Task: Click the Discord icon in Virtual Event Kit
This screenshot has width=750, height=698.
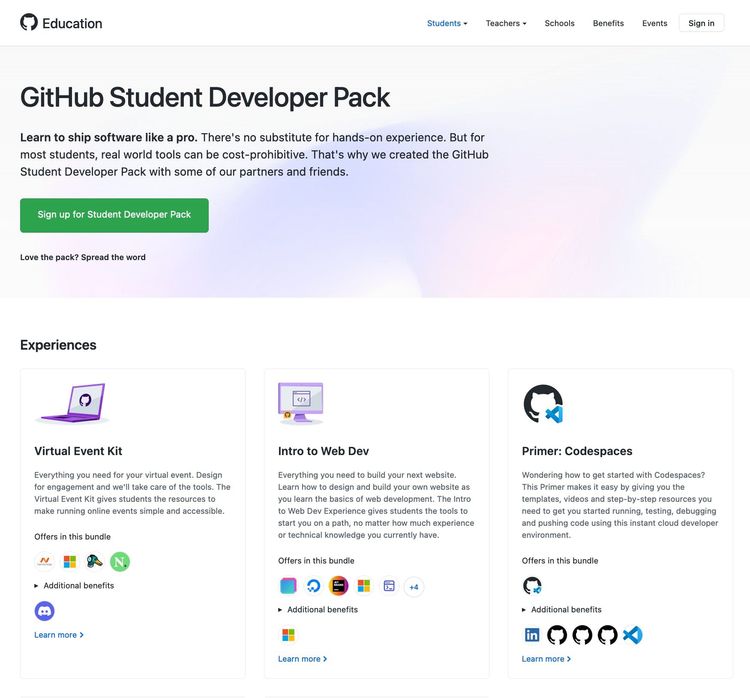Action: coord(44,611)
